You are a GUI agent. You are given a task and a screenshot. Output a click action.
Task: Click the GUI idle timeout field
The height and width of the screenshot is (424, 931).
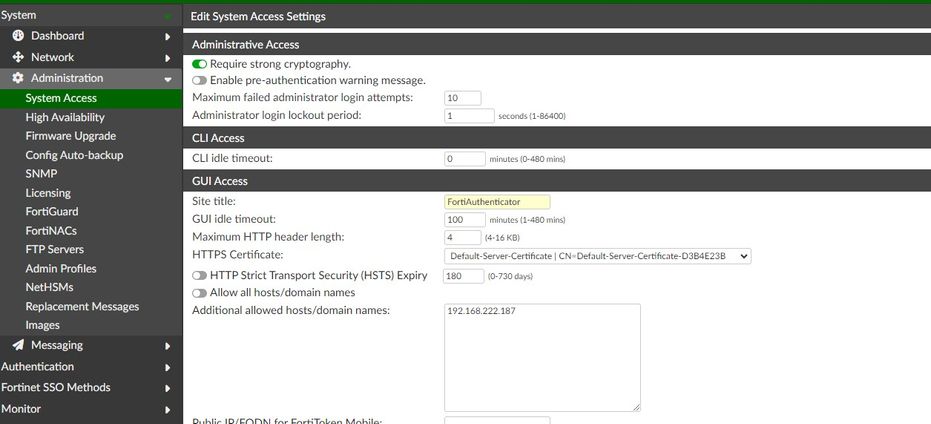coord(465,220)
